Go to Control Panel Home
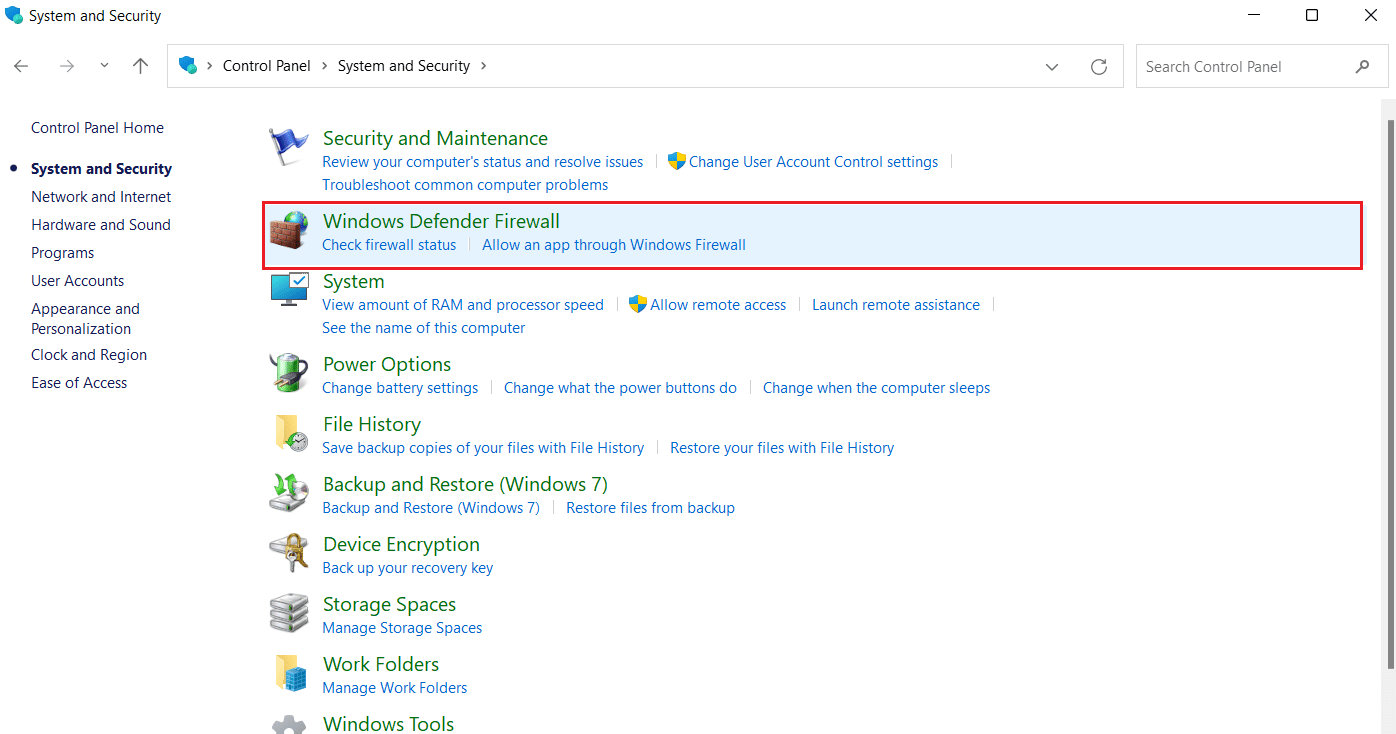1396x734 pixels. click(97, 128)
